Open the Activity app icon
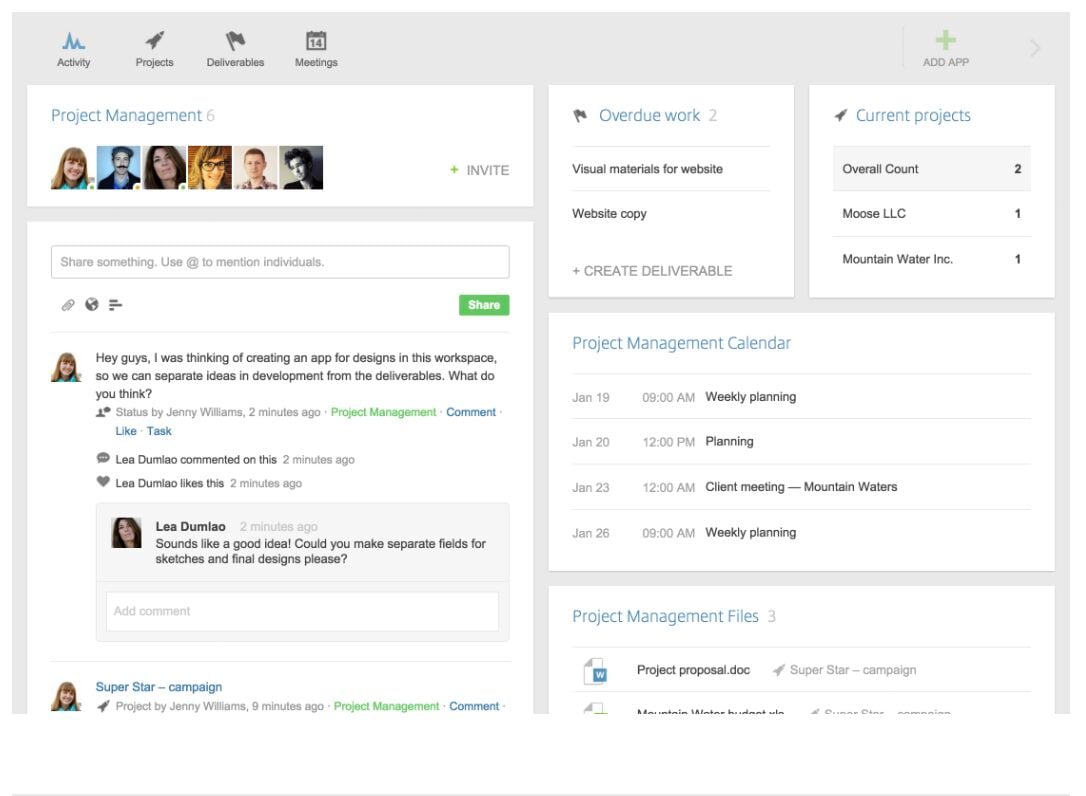Image resolution: width=1086 pixels, height=796 pixels. click(73, 41)
